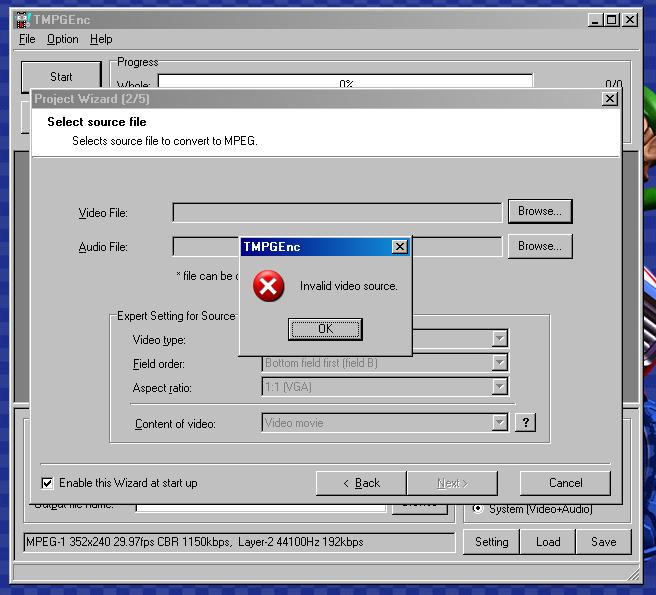Click the Save button
The height and width of the screenshot is (595, 656).
pos(604,542)
